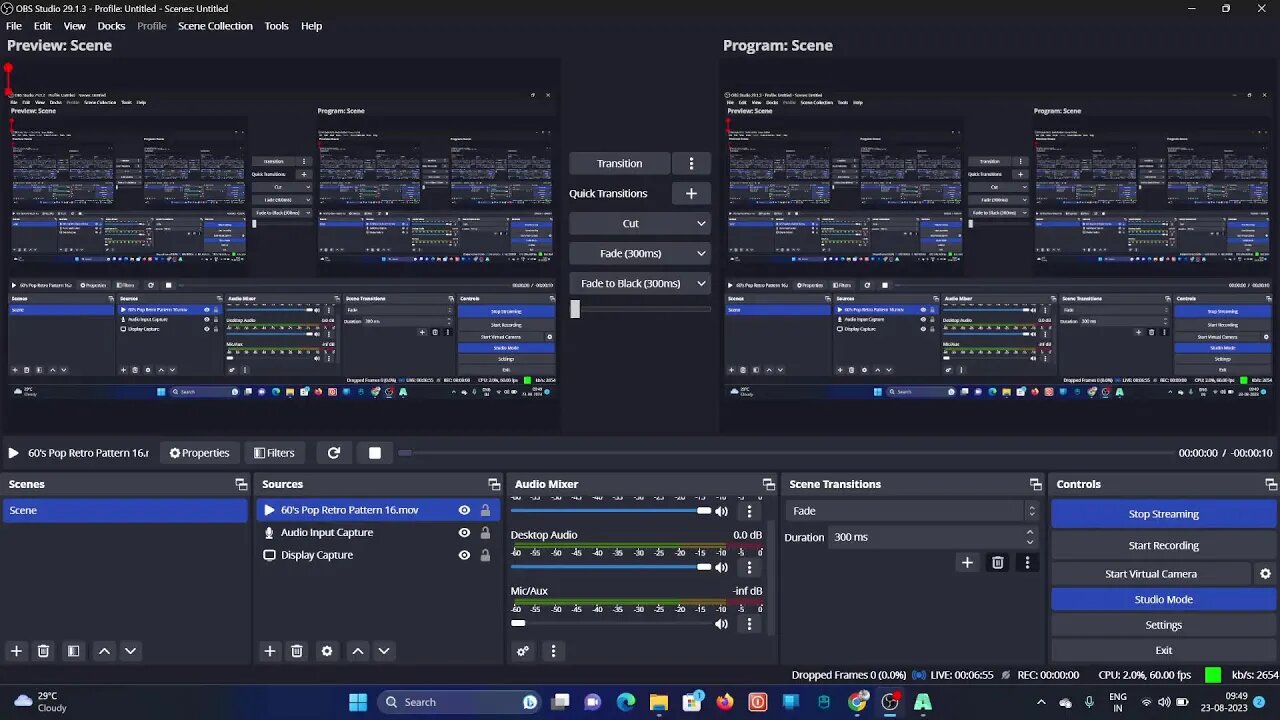
Task: Add a configurable transition plus icon
Action: (x=967, y=563)
